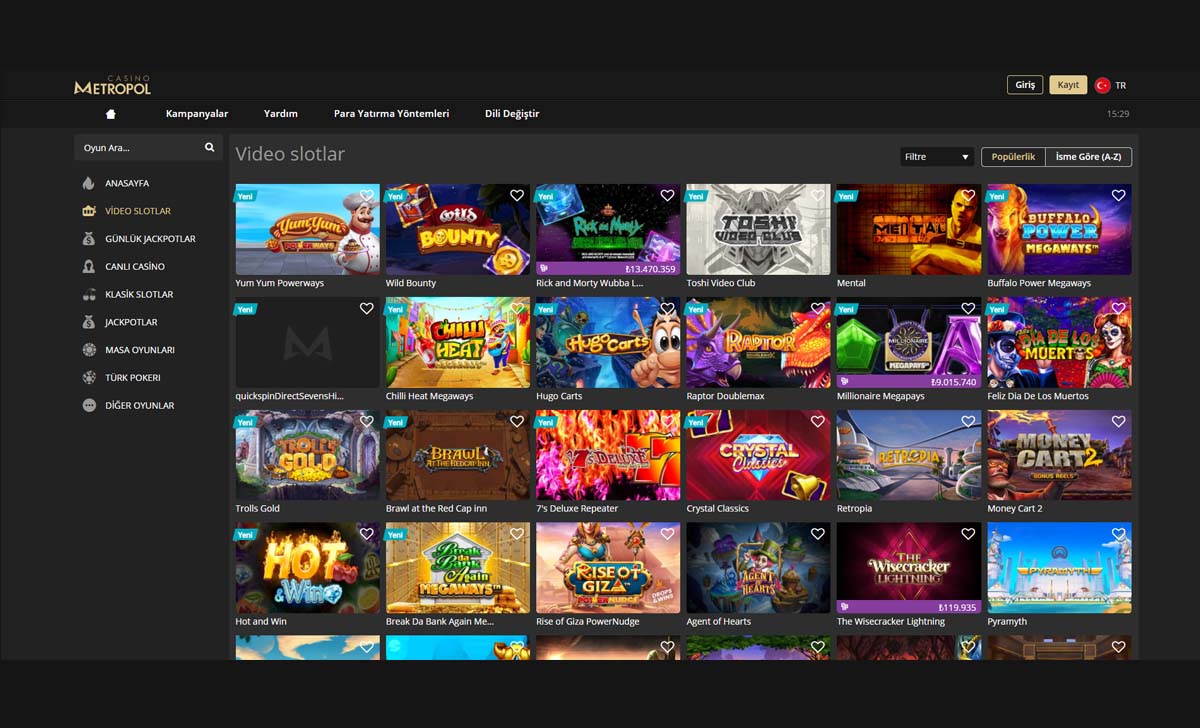Favorite Buffalo Power Megaways with heart
The width and height of the screenshot is (1200, 728).
1118,196
